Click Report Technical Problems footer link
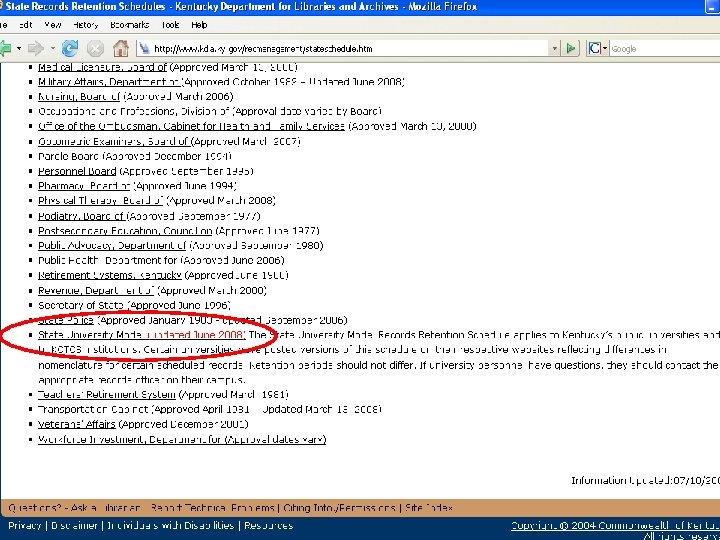This screenshot has height=540, width=720. coord(212,508)
